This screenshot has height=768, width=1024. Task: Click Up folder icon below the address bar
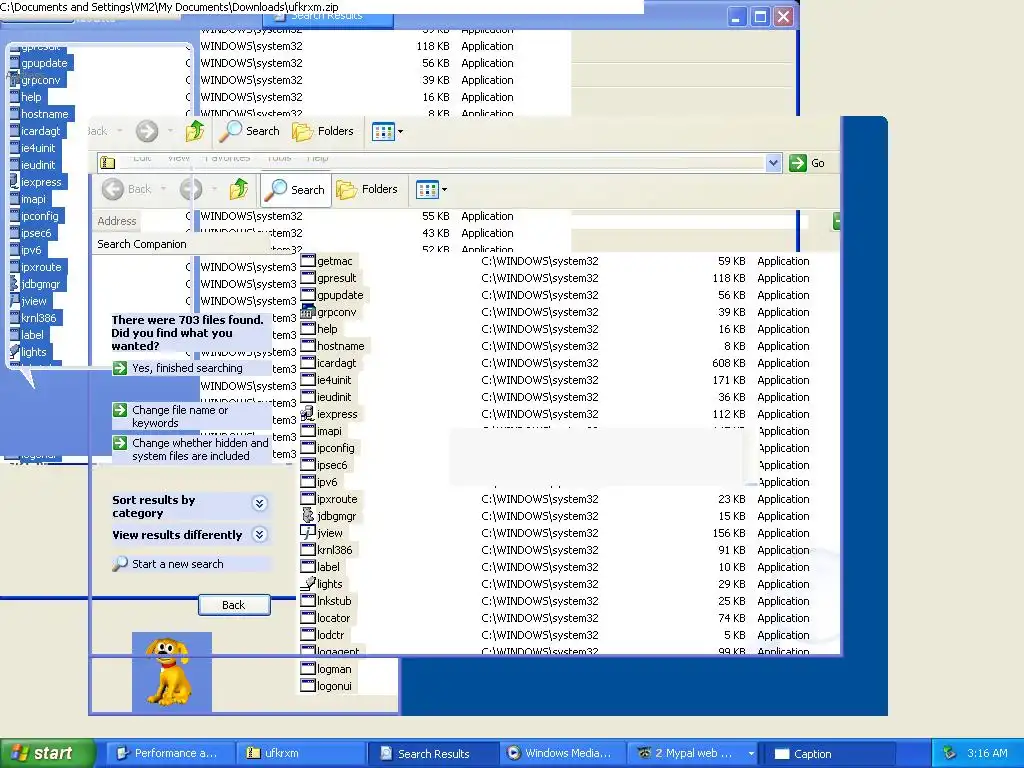239,189
